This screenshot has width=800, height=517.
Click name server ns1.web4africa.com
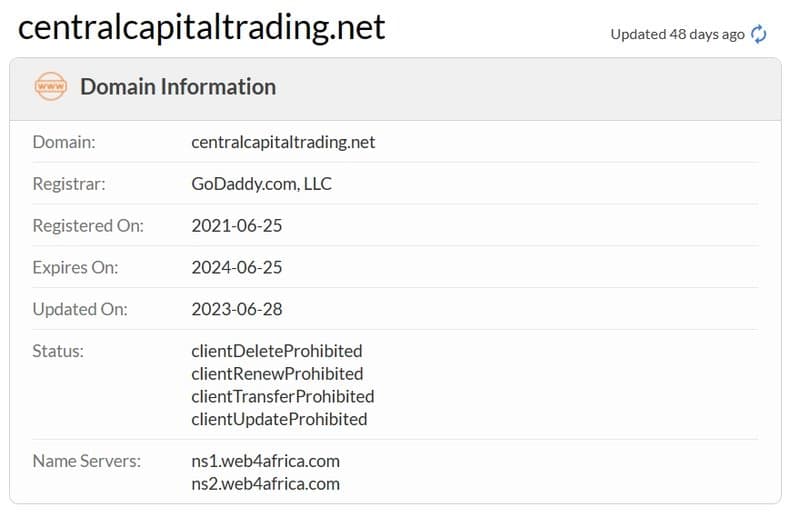click(x=266, y=461)
